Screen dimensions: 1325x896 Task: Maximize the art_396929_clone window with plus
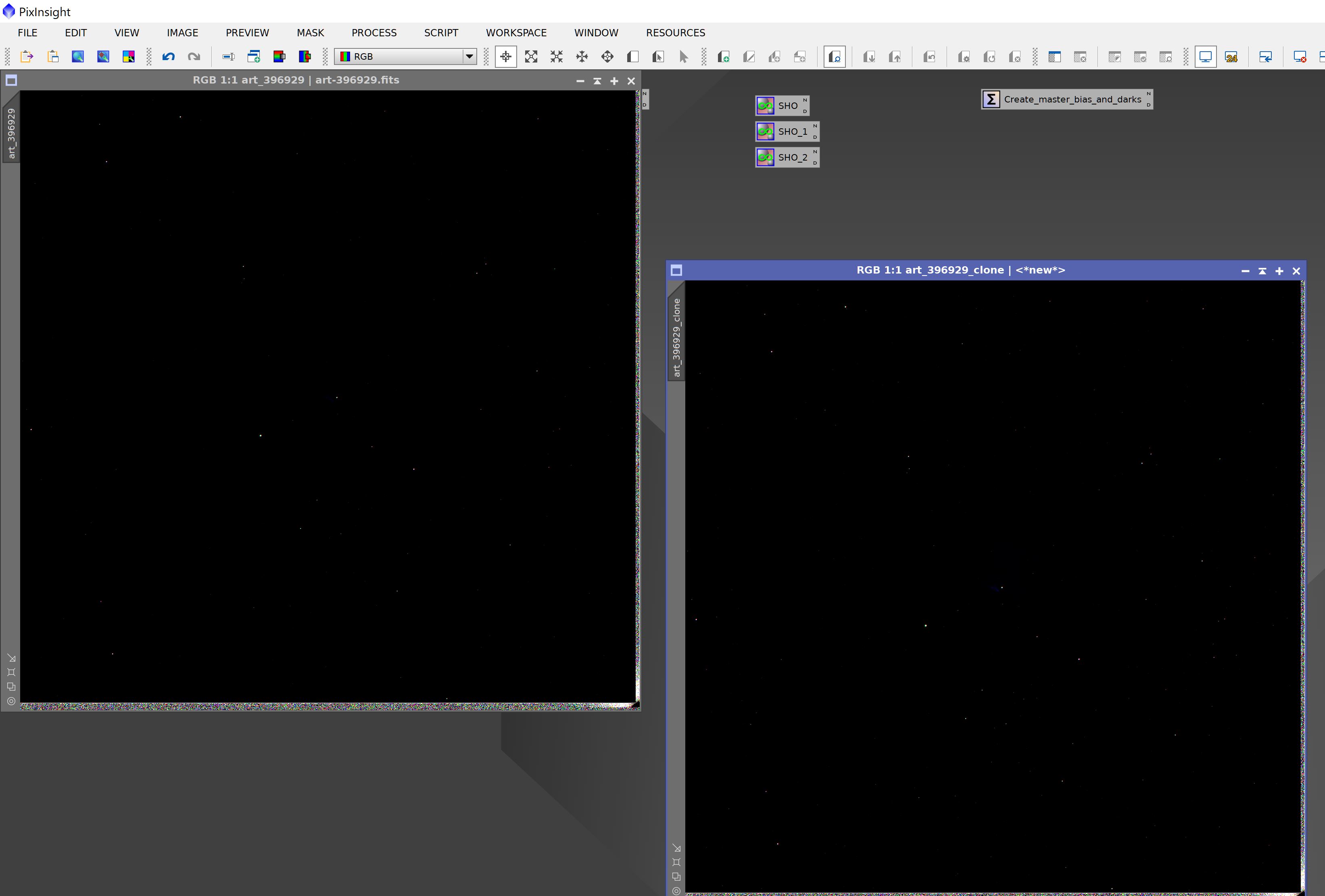pos(1279,271)
